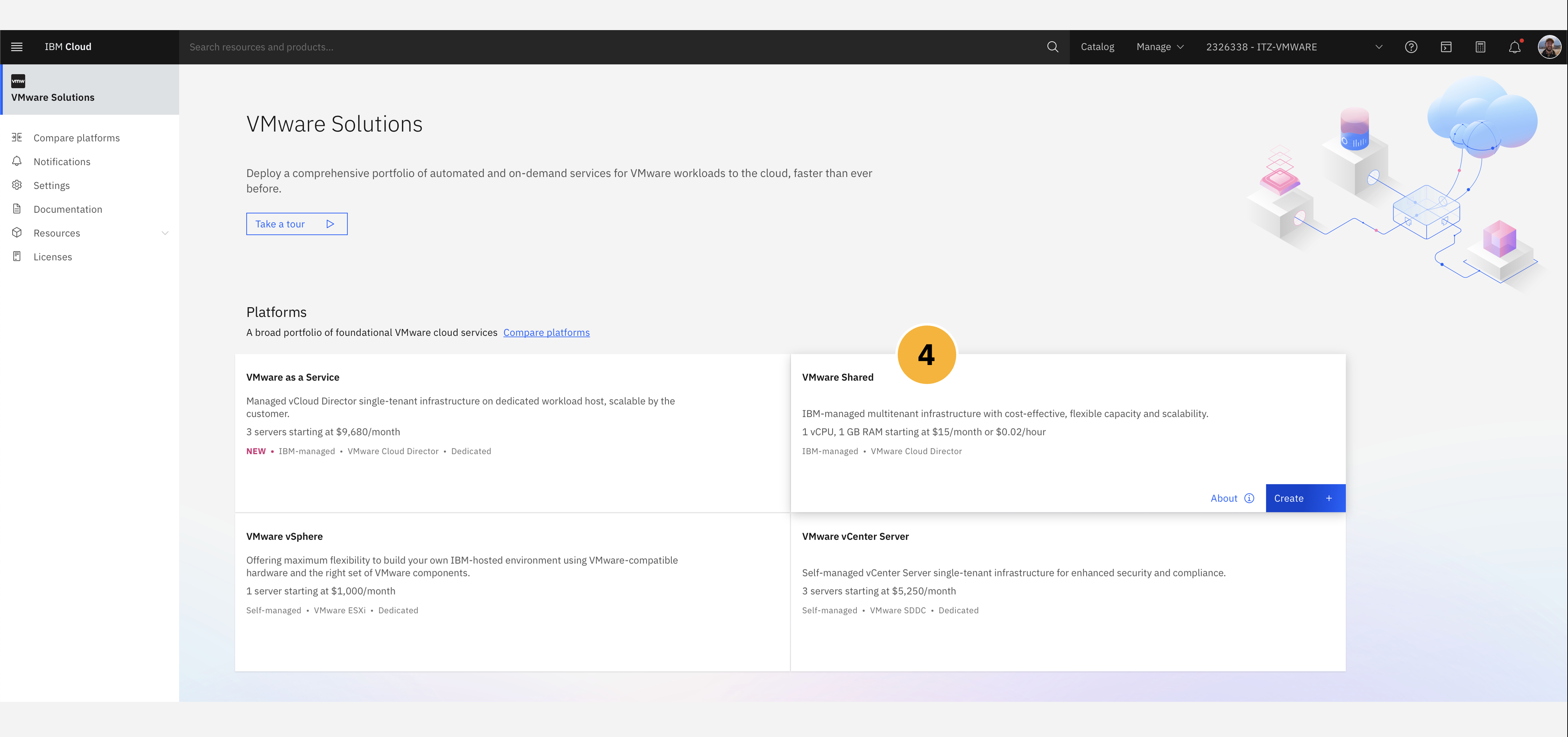Viewport: 1568px width, 737px height.
Task: Open the Cloud Shell terminal icon
Action: point(1445,46)
